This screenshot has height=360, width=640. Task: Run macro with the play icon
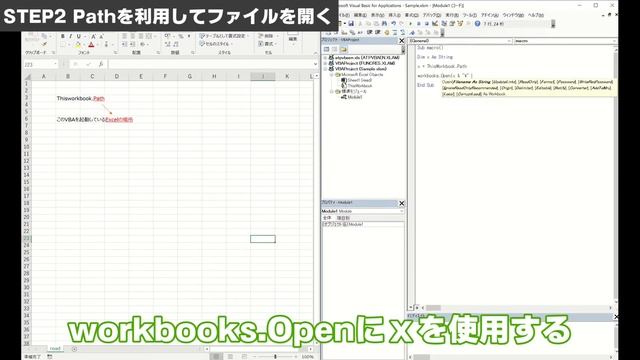click(411, 24)
